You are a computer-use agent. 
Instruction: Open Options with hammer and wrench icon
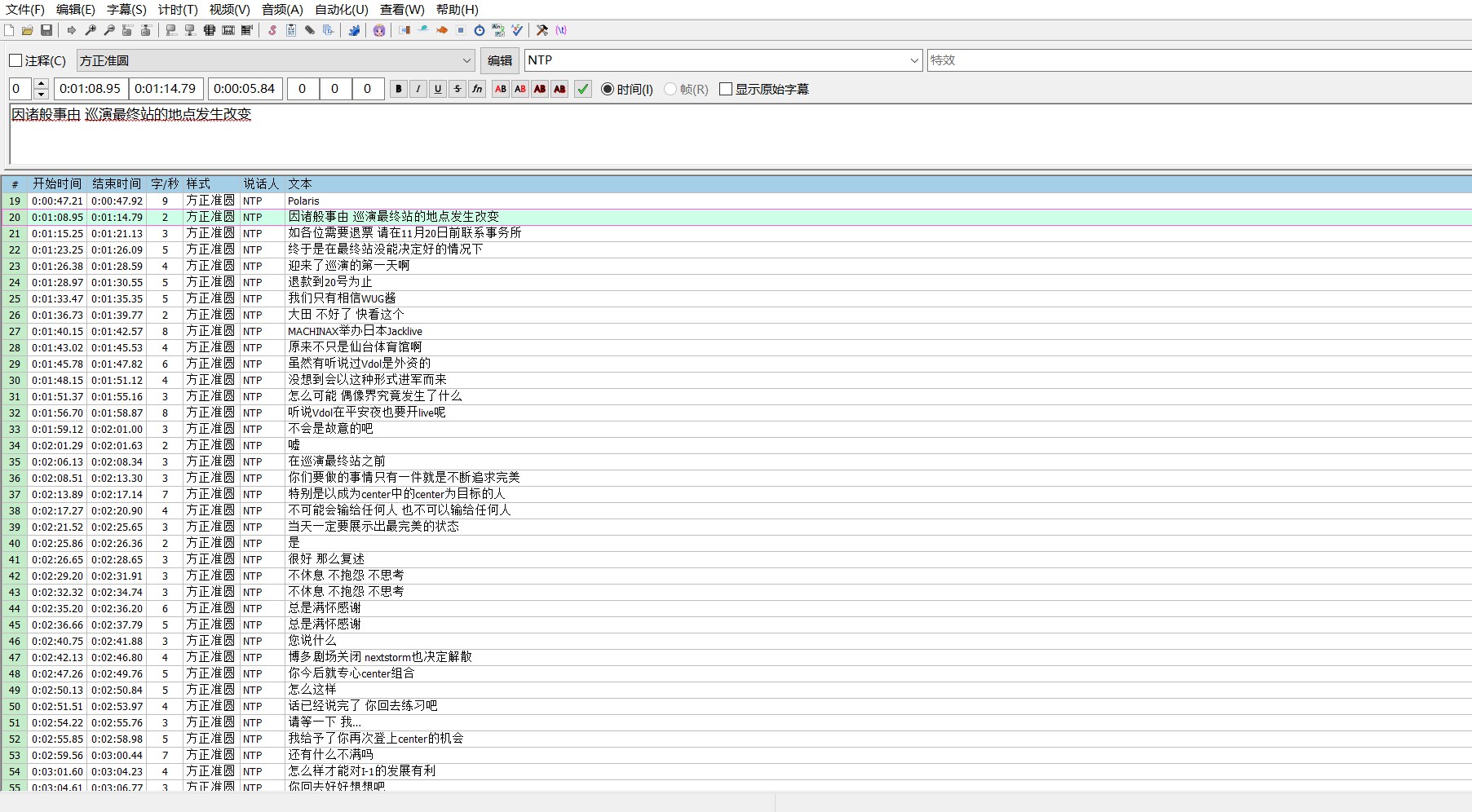click(542, 30)
